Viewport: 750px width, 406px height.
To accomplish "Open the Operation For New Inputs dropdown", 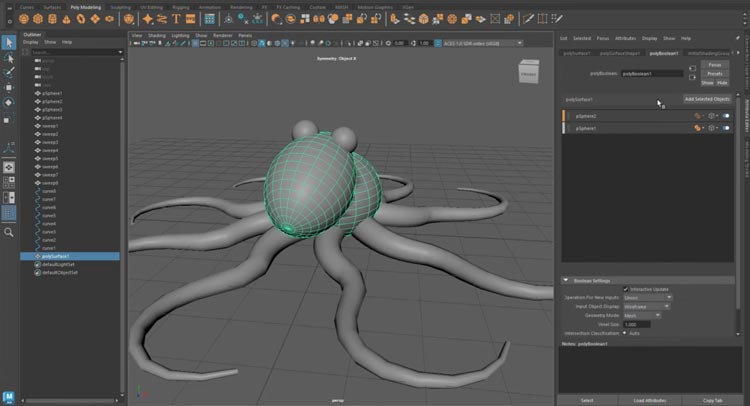I will (x=647, y=297).
